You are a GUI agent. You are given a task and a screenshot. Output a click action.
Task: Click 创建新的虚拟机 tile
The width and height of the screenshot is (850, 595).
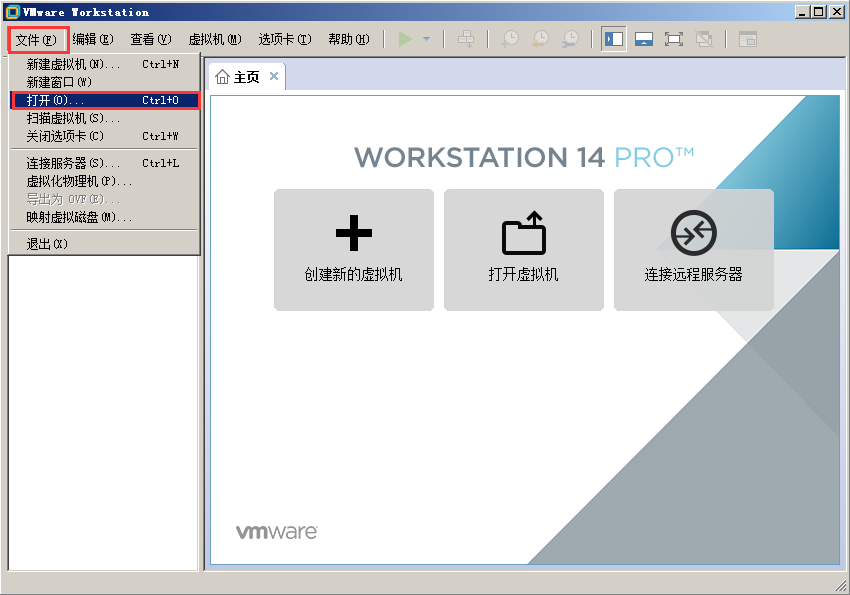354,250
